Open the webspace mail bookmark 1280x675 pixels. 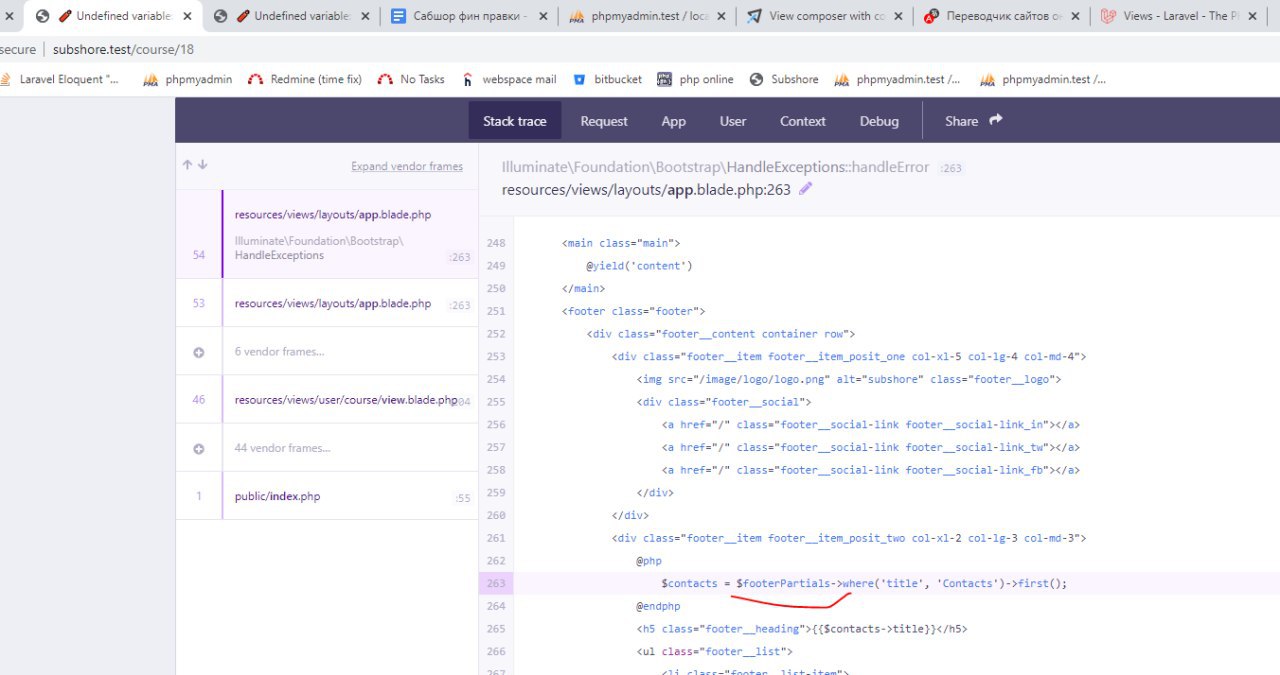pos(509,79)
